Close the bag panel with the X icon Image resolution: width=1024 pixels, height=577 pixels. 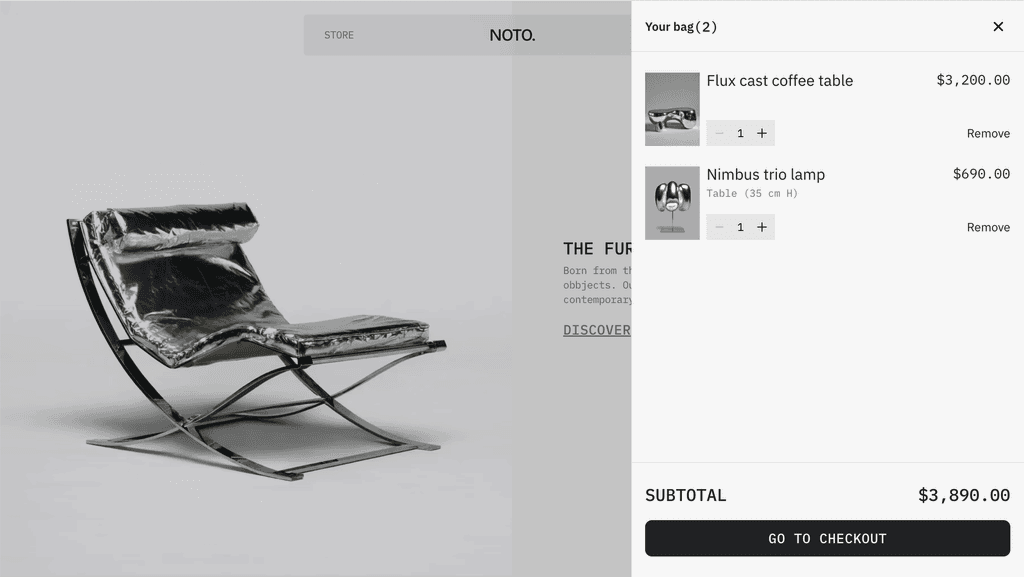tap(998, 26)
